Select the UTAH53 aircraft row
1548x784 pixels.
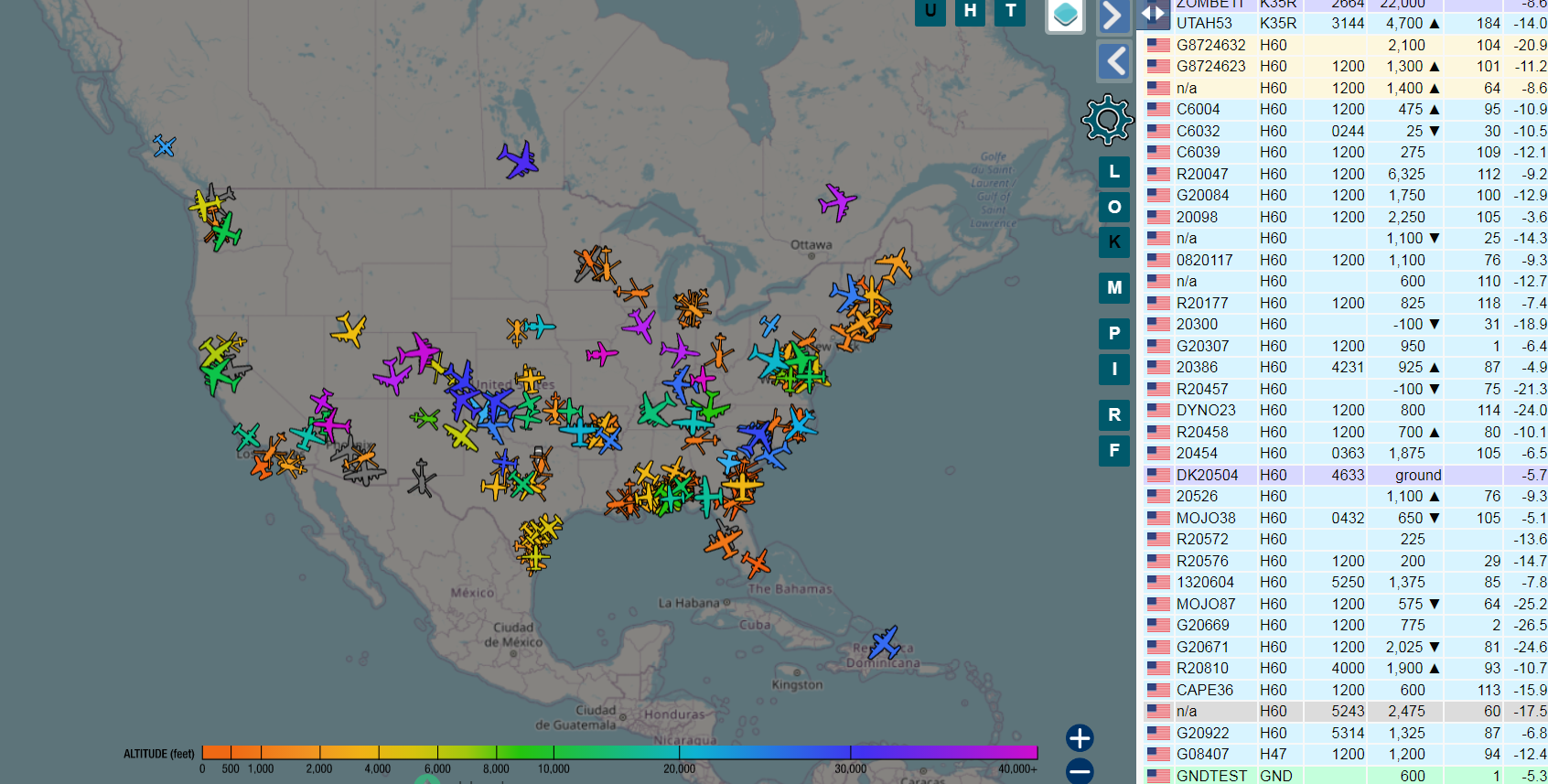(1344, 23)
